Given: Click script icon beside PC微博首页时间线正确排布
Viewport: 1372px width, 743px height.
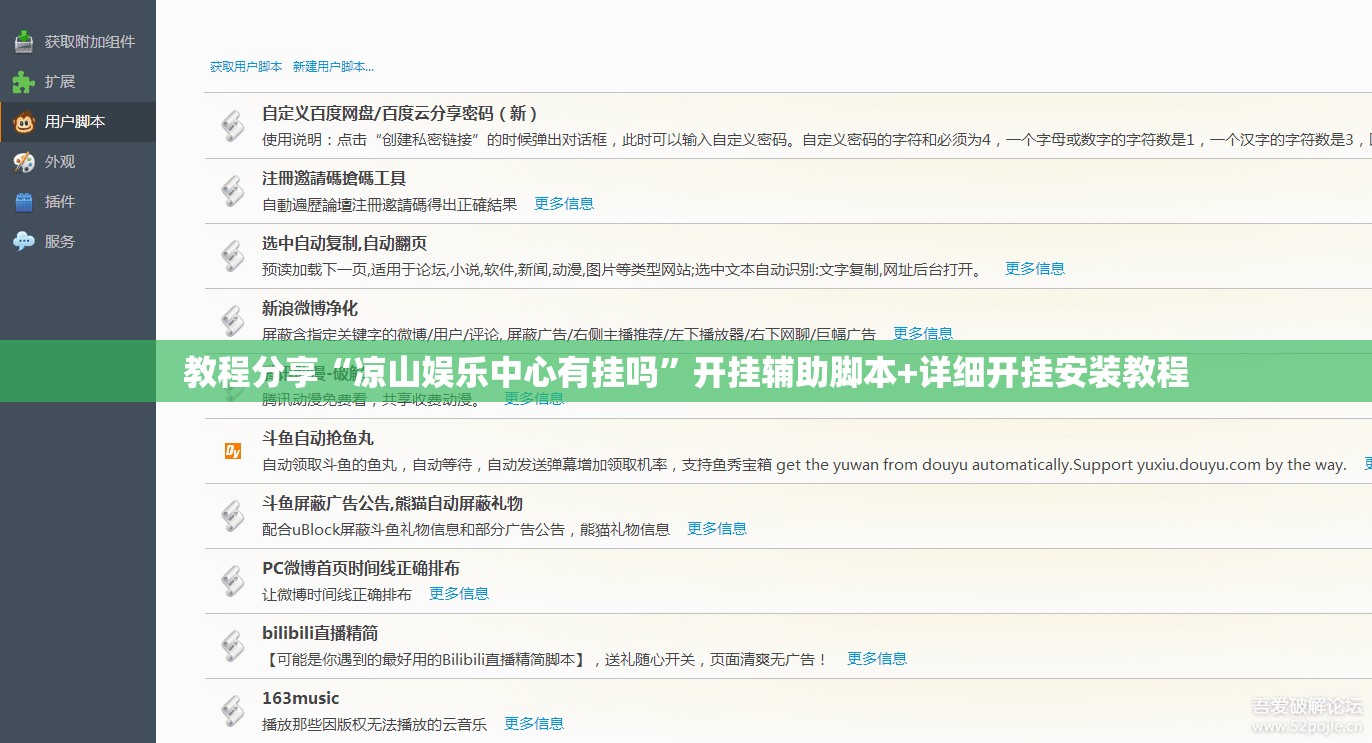Looking at the screenshot, I should coord(232,581).
